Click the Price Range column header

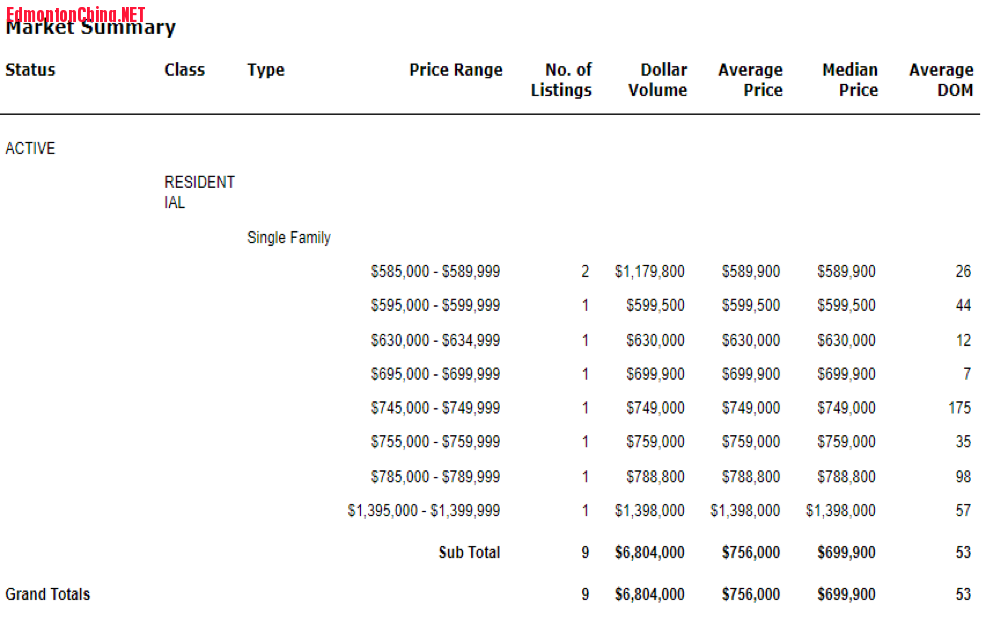[456, 70]
